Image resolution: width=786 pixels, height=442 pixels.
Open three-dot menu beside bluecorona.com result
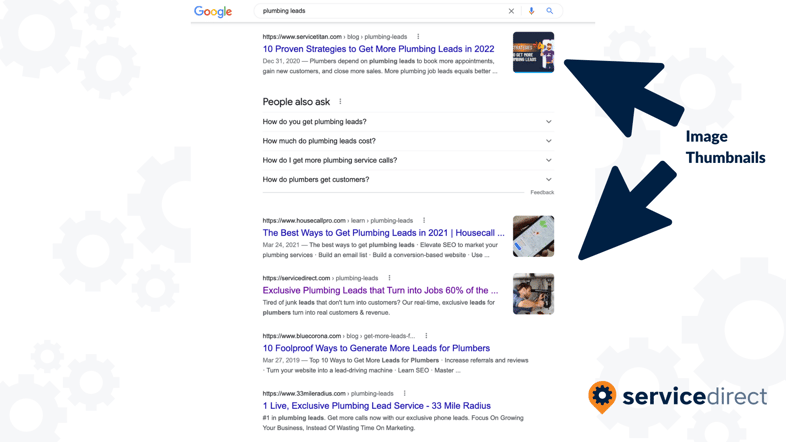click(x=426, y=336)
